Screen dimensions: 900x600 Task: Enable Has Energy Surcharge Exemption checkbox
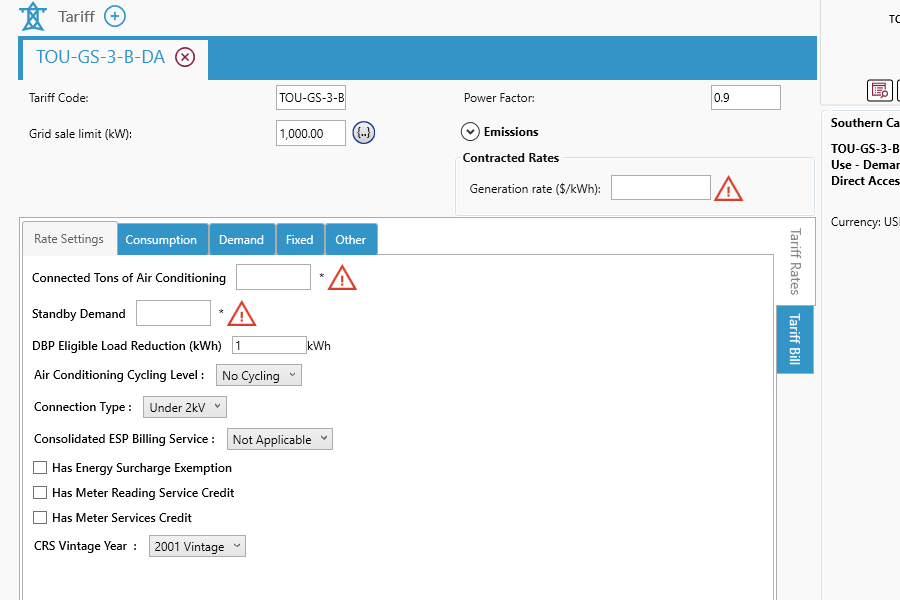point(40,468)
